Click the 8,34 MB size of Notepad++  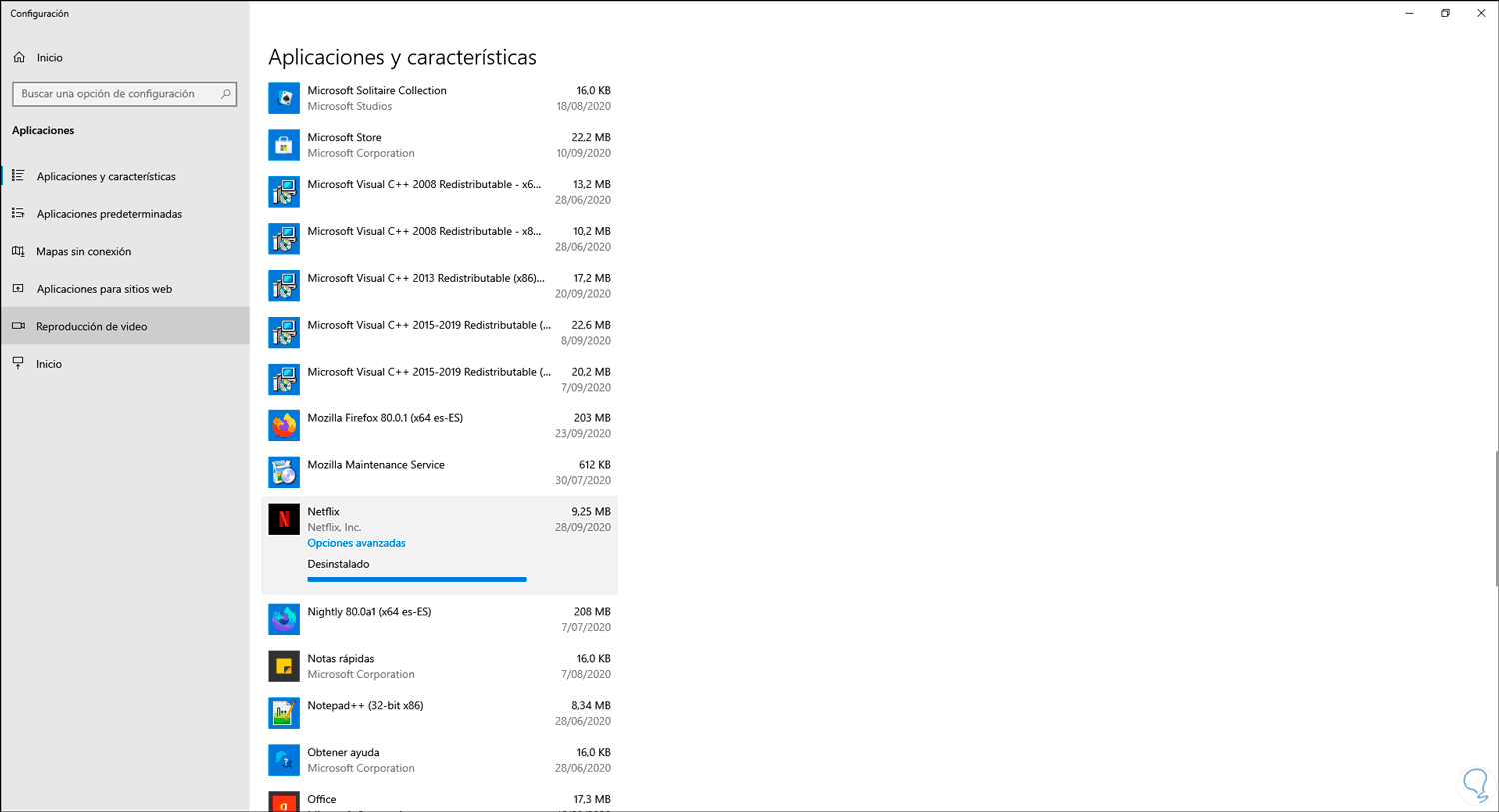coord(590,706)
